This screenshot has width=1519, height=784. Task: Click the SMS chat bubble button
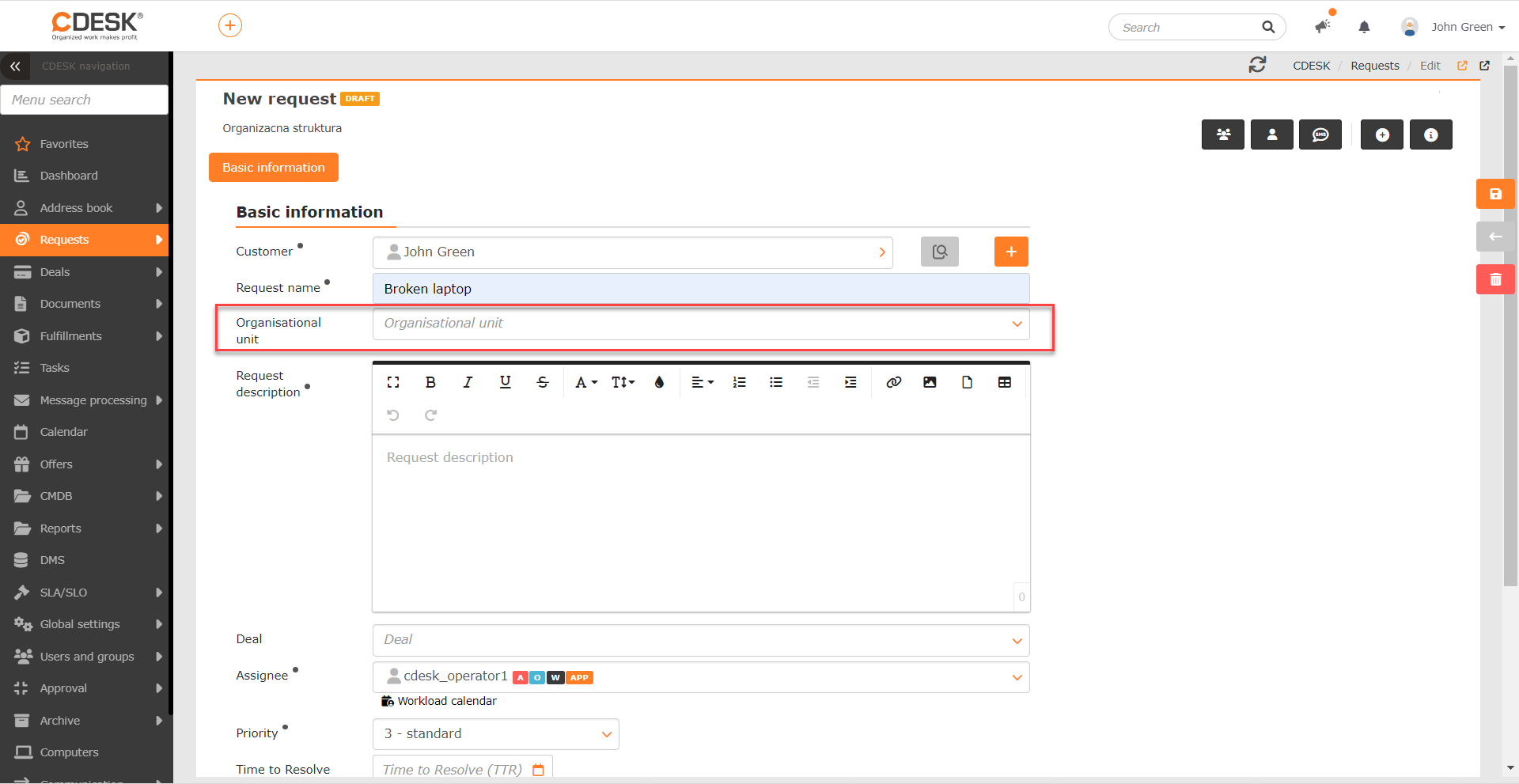click(1320, 134)
